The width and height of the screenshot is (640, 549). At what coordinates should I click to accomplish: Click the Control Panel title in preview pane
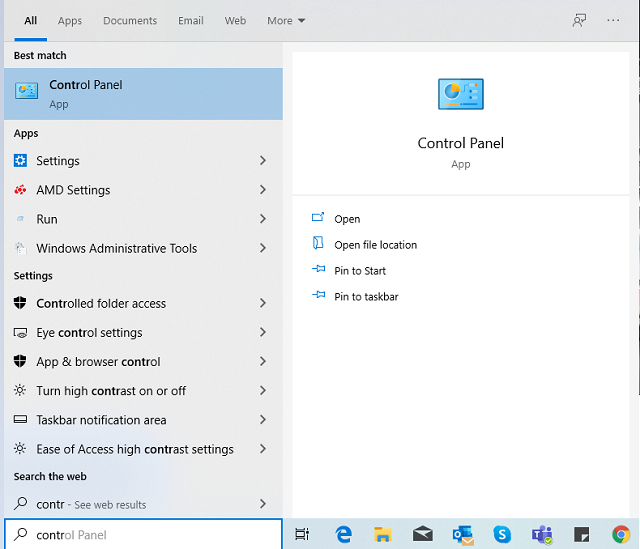[x=461, y=143]
